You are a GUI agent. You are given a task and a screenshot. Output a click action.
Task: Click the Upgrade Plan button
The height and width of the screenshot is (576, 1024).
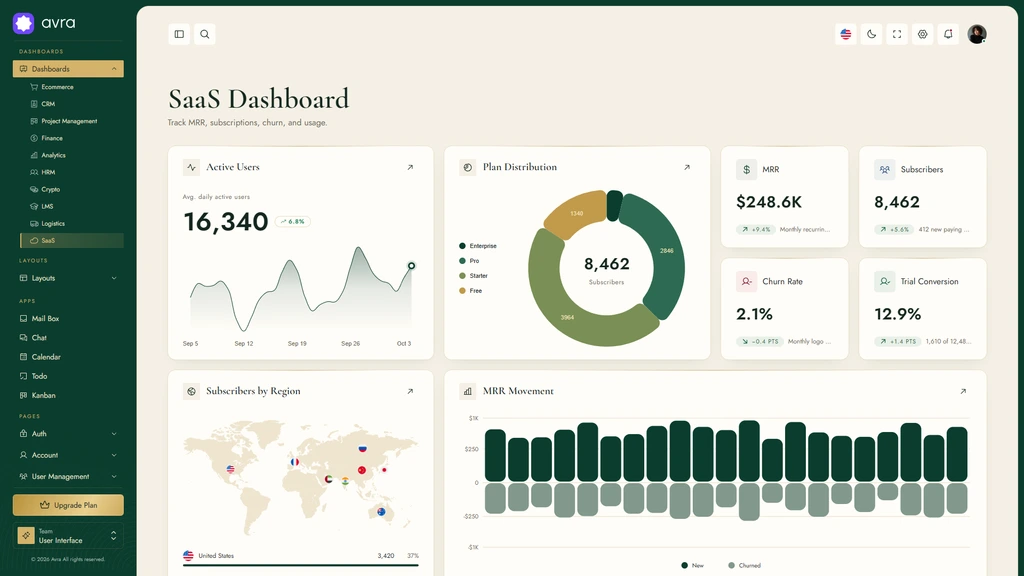point(68,505)
